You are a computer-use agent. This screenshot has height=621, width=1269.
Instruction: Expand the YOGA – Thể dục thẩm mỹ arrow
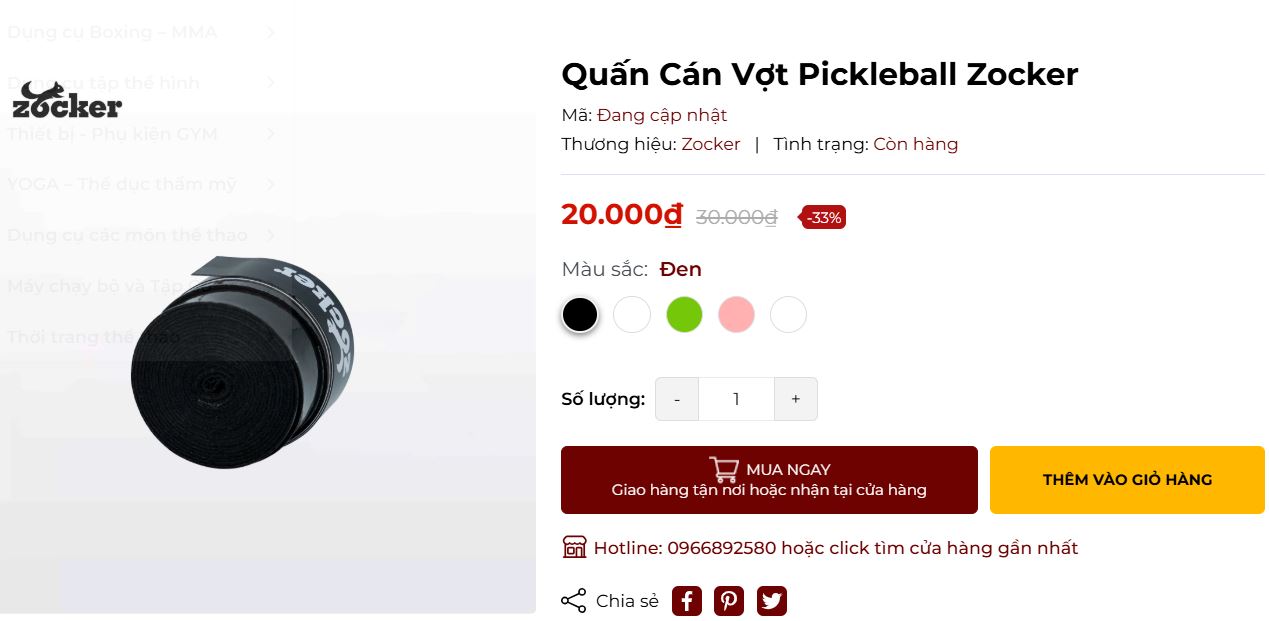click(271, 184)
